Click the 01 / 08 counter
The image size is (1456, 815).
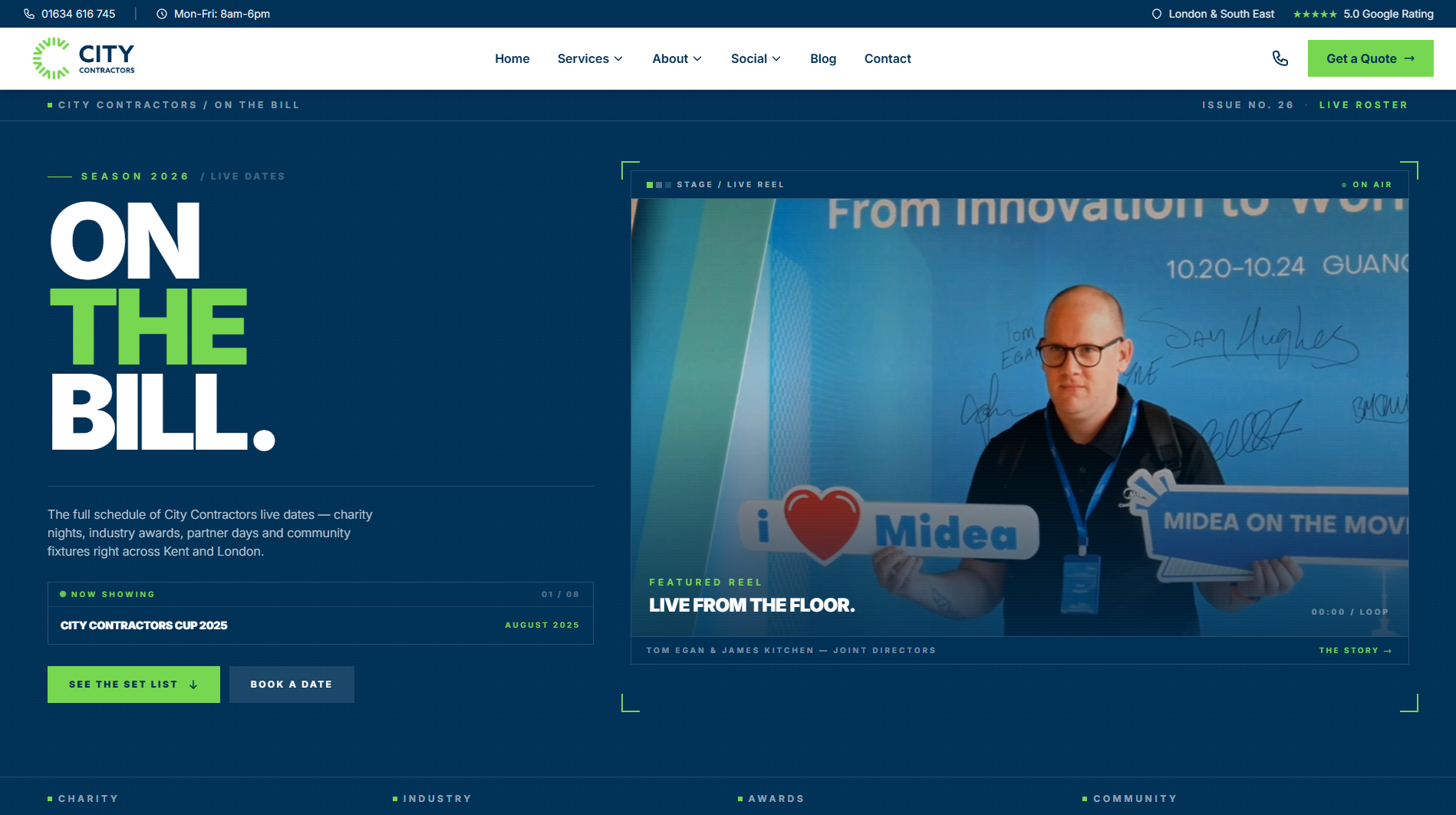[x=561, y=595]
